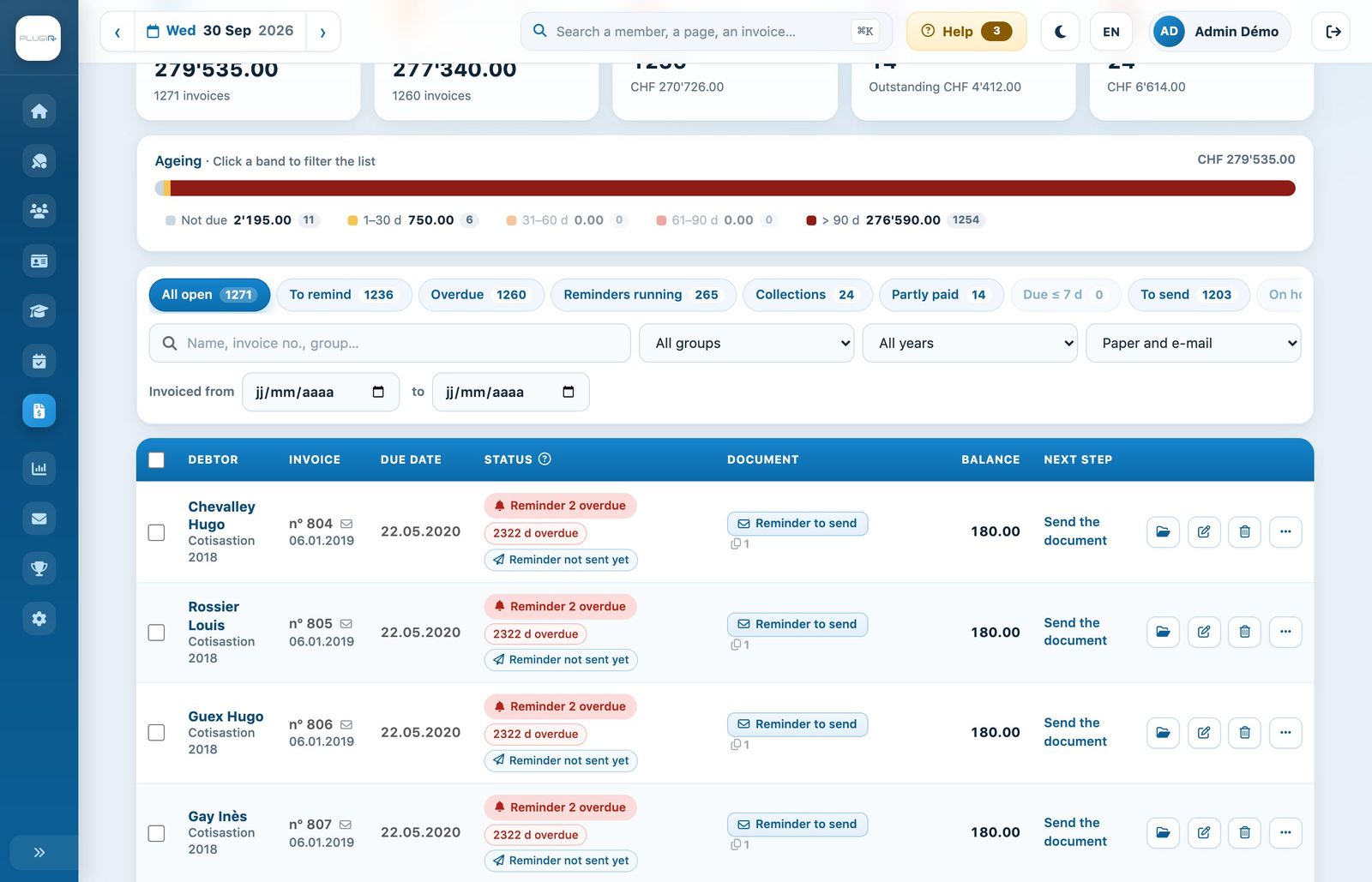
Task: Filter by Not due ageing band
Action: (x=243, y=220)
